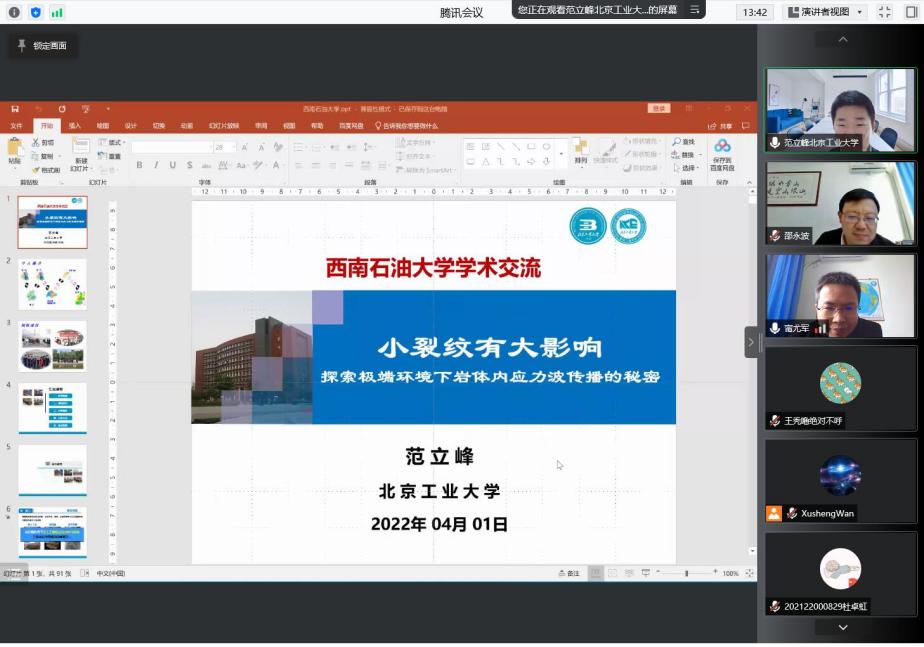Select slide 6 thumbnail
The height and width of the screenshot is (647, 924).
click(52, 532)
